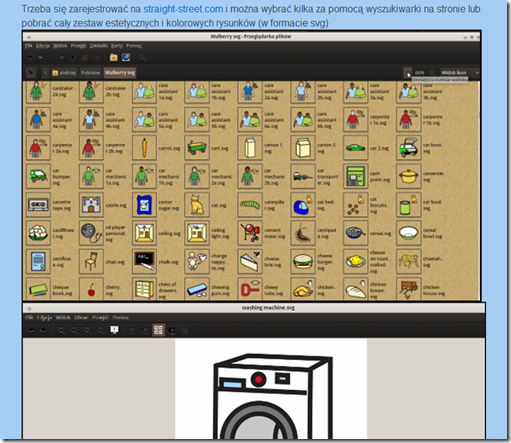
Task: Select the cement mixer.svg file icon
Action: 250,233
